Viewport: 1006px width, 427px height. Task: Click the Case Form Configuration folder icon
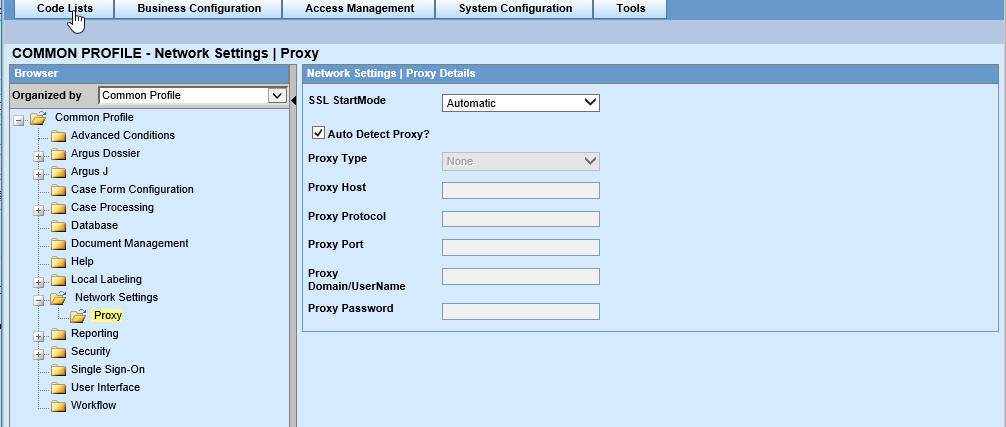58,190
